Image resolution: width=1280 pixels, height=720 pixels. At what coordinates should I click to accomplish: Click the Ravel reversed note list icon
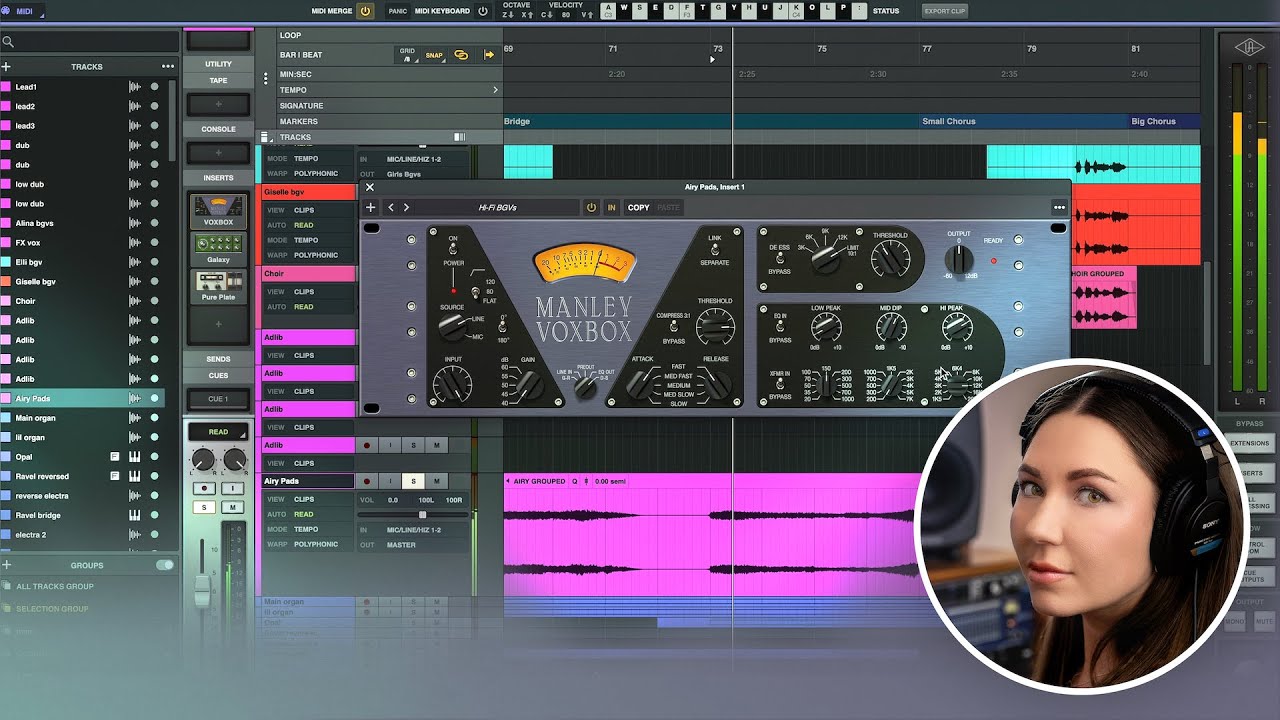[115, 476]
